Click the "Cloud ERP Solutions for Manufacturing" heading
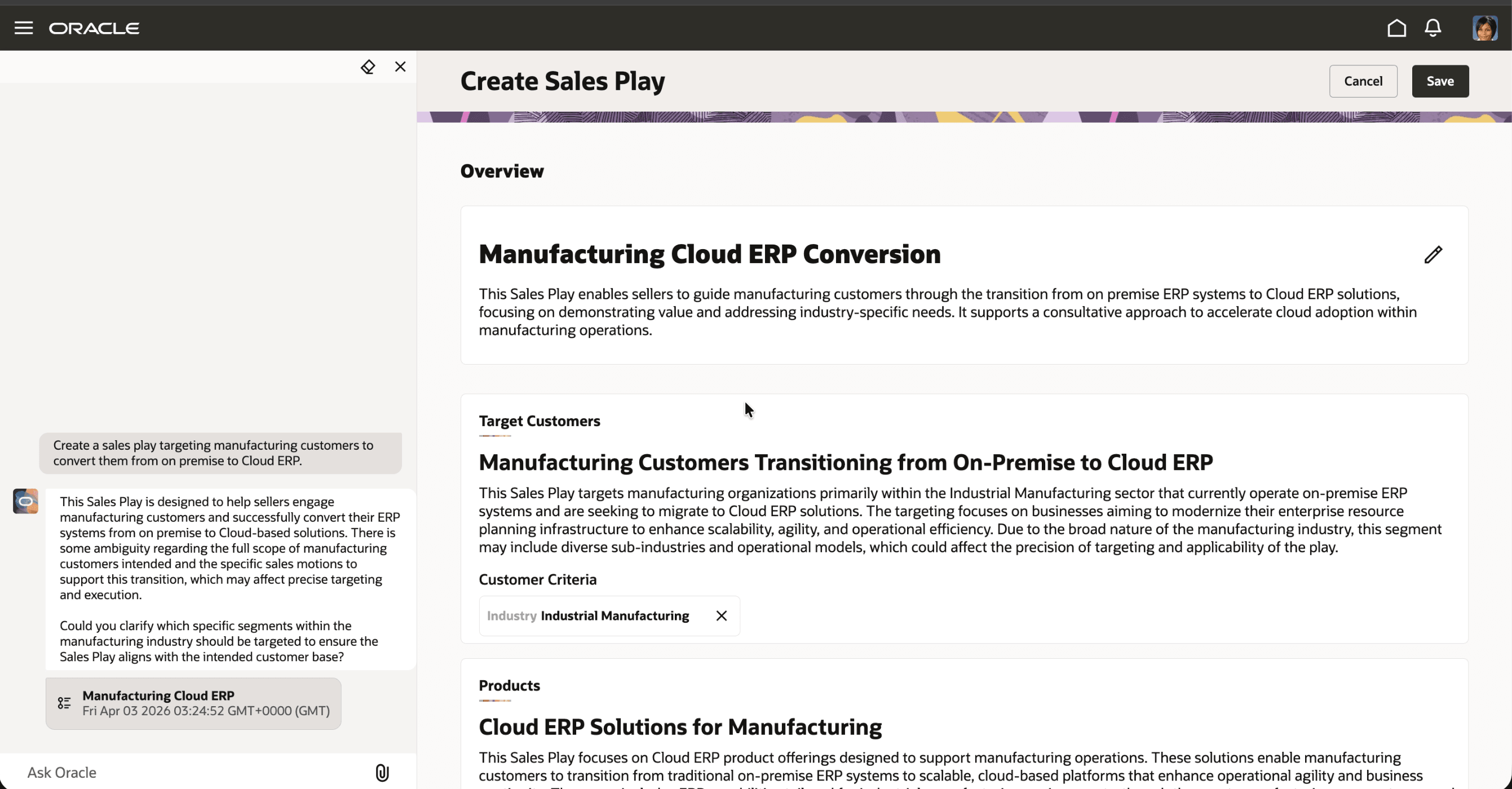Viewport: 1512px width, 789px height. tap(680, 727)
